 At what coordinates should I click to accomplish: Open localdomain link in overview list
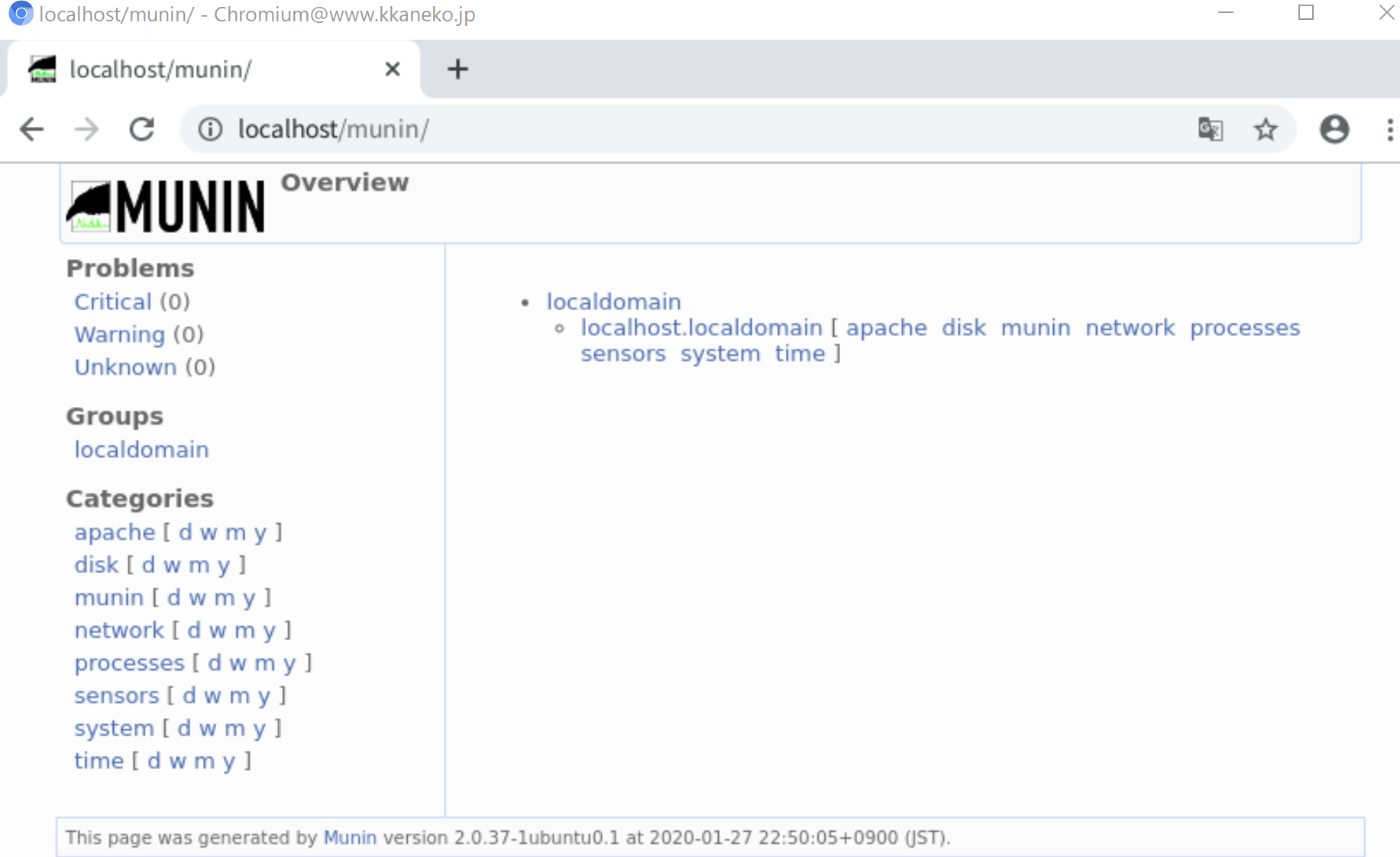(613, 302)
